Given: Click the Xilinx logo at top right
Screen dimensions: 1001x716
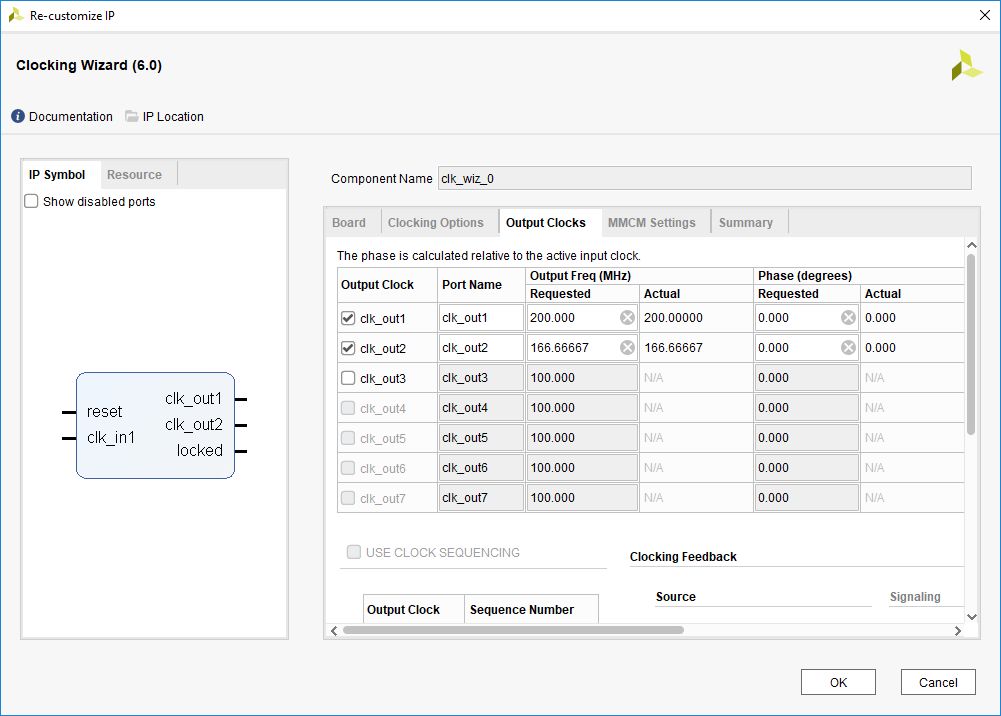Looking at the screenshot, I should (967, 66).
